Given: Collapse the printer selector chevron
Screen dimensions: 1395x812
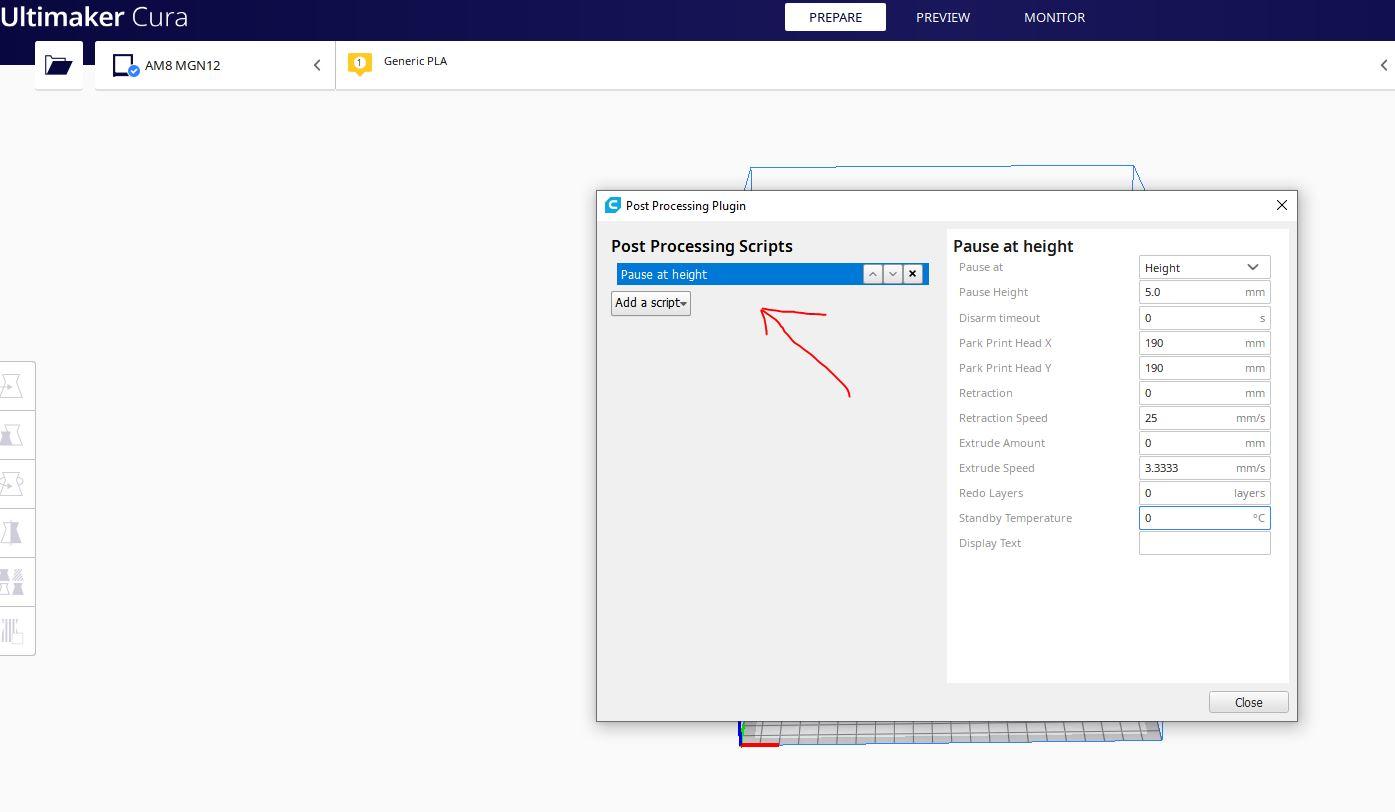Looking at the screenshot, I should [x=317, y=66].
